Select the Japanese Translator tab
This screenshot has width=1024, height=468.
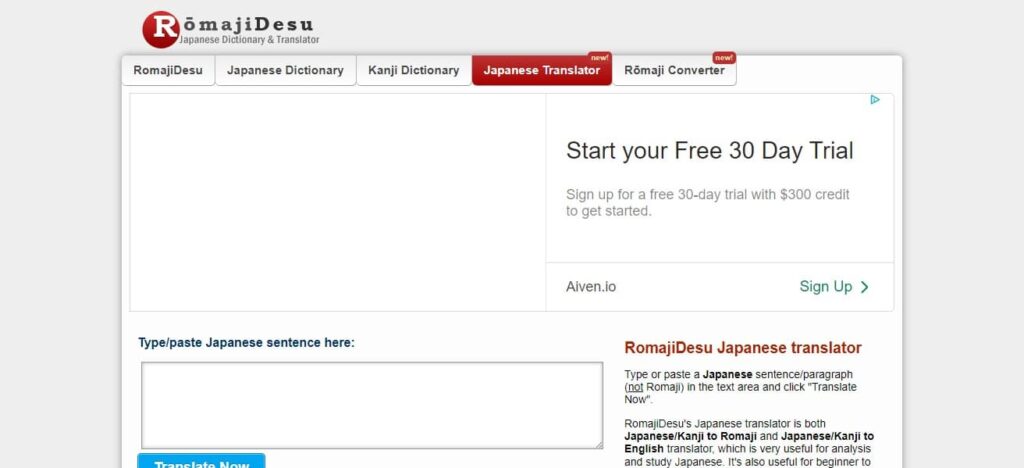pos(541,70)
